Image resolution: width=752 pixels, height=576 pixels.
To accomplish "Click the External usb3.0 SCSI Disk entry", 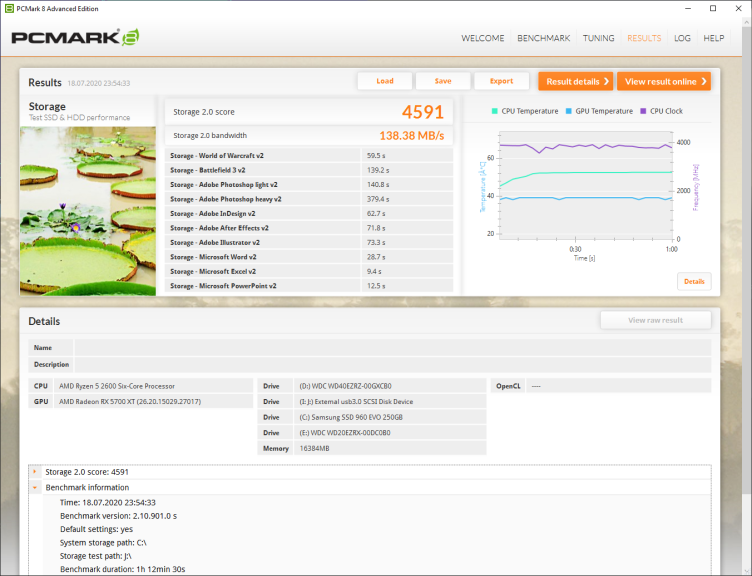I will coord(390,401).
